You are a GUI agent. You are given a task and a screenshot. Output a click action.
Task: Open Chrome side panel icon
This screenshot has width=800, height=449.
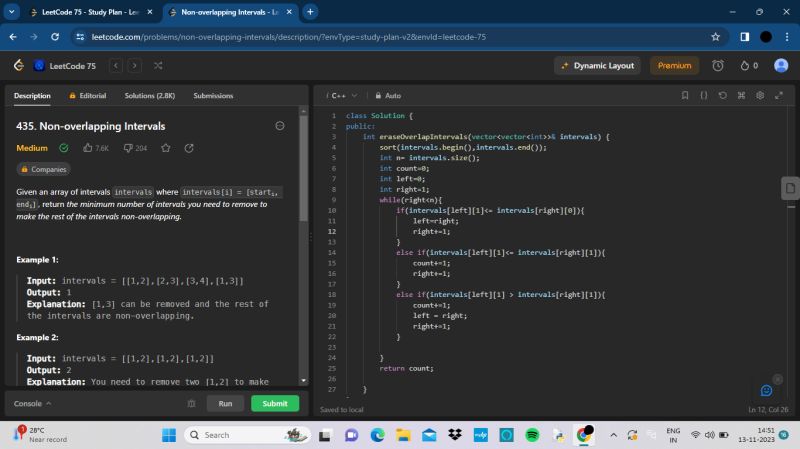pos(744,37)
